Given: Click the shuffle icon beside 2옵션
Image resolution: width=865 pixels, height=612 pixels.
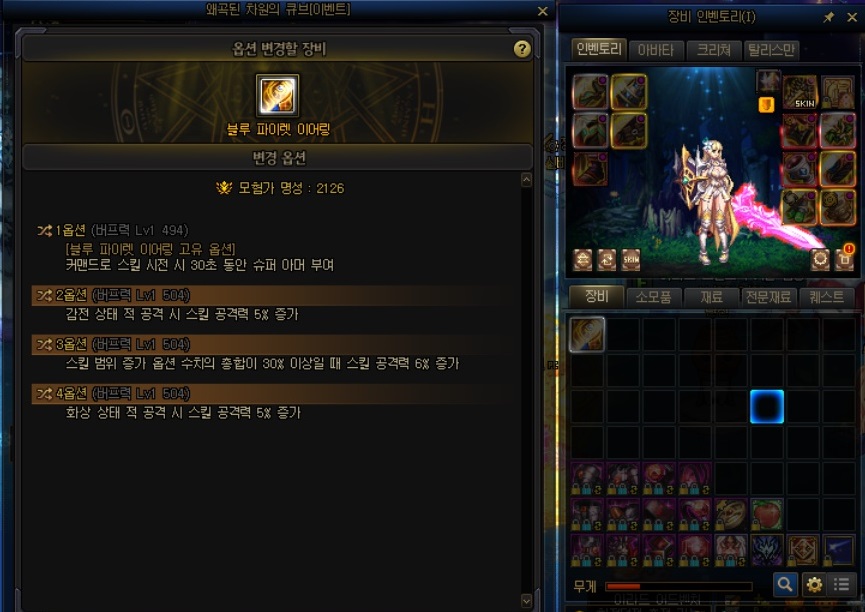Looking at the screenshot, I should 44,296.
